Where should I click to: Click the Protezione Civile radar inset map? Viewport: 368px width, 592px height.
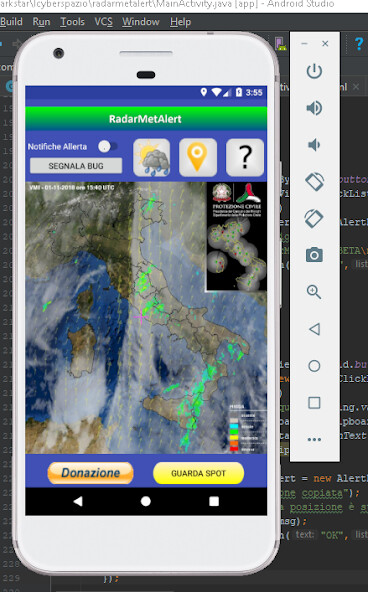pos(236,237)
